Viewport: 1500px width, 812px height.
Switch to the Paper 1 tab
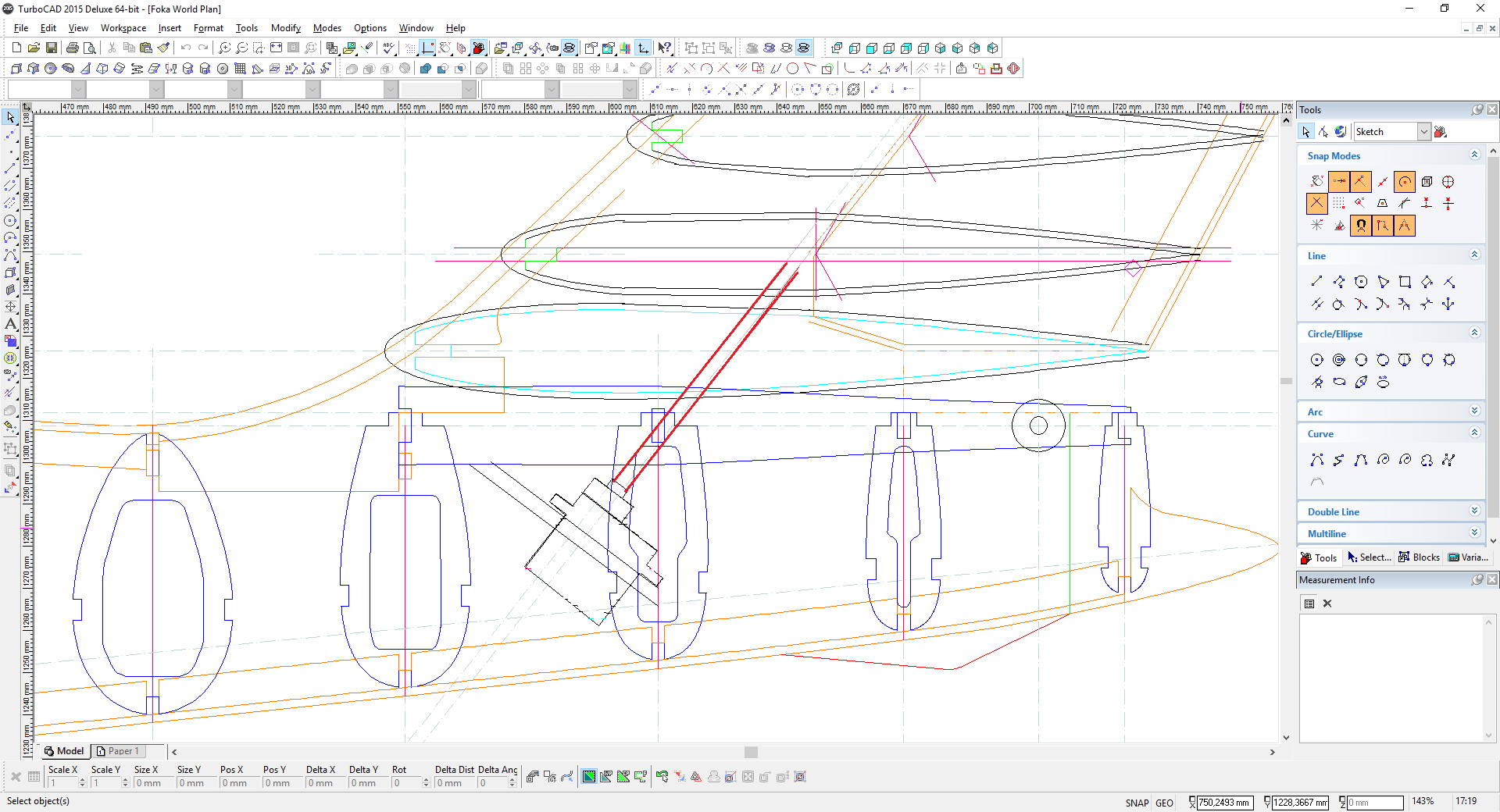118,751
